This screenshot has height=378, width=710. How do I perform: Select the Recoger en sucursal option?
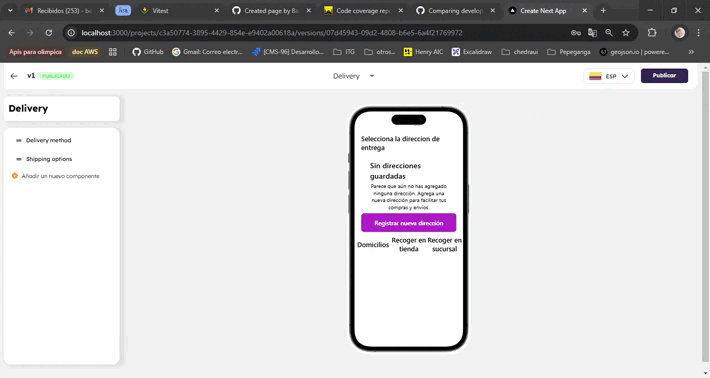445,244
